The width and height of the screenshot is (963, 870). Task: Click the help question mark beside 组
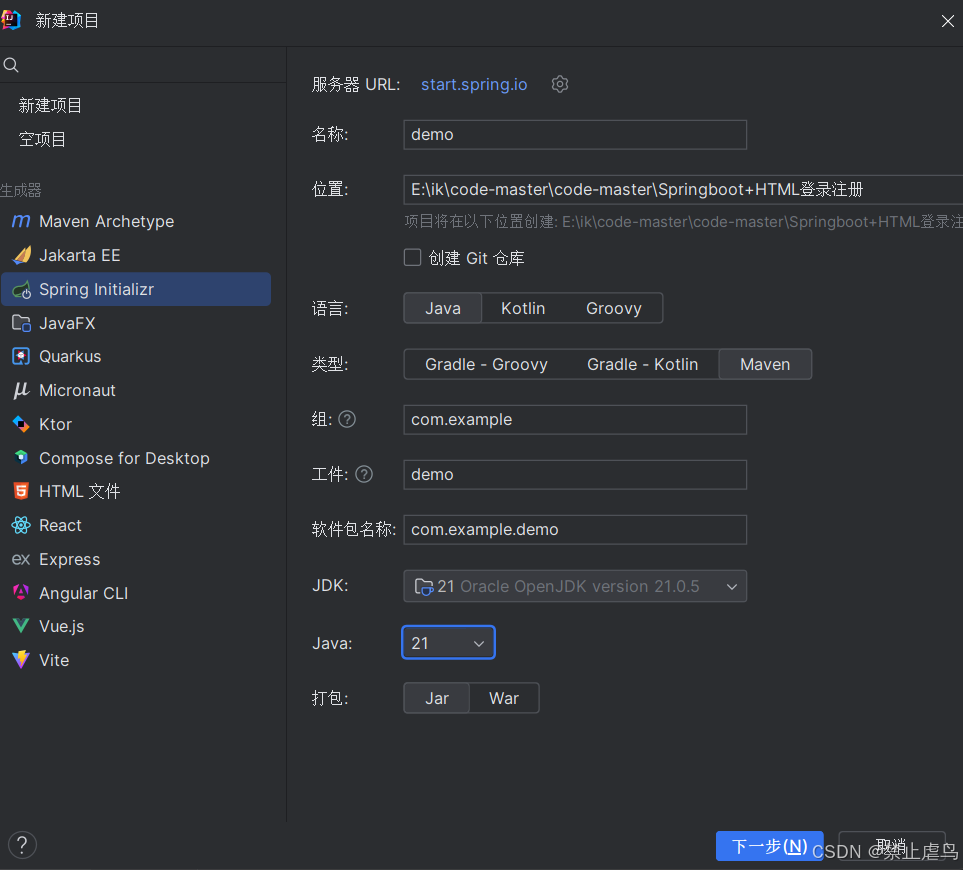(347, 419)
